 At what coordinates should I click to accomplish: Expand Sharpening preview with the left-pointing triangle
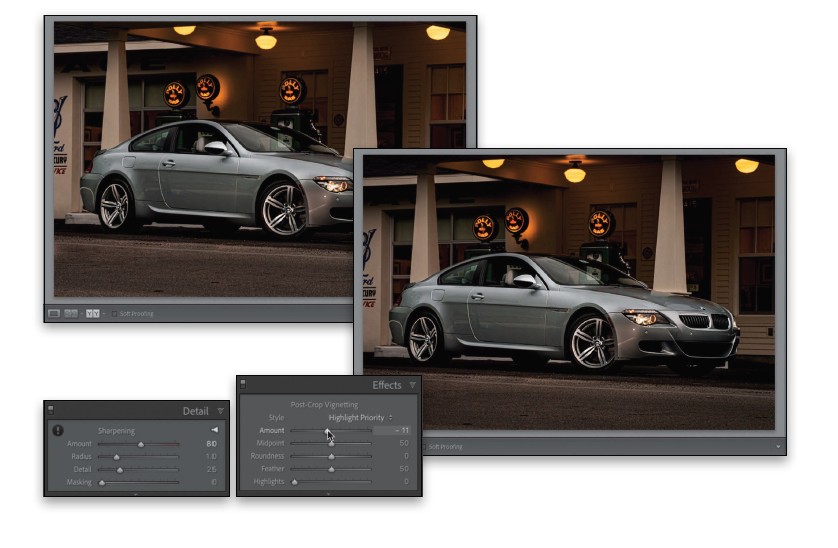pos(214,430)
